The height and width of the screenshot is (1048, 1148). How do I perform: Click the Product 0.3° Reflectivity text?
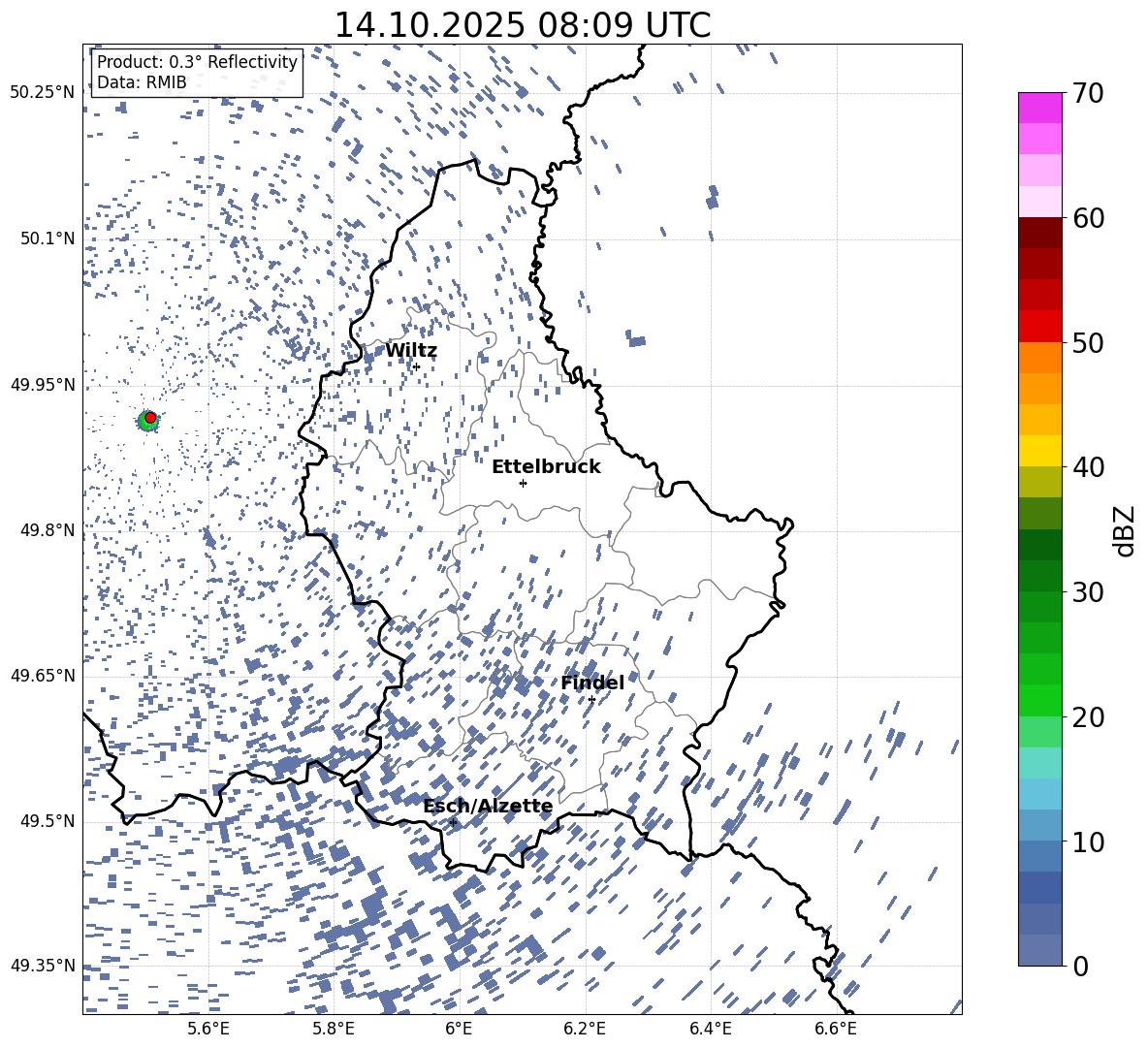pos(197,62)
